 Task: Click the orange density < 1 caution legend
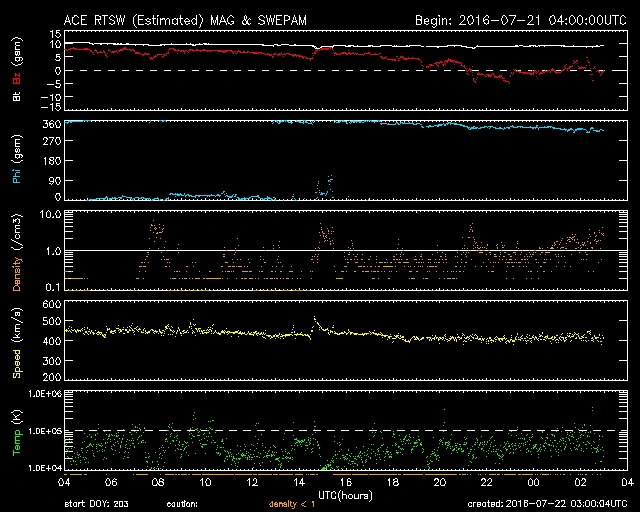pyautogui.click(x=292, y=504)
